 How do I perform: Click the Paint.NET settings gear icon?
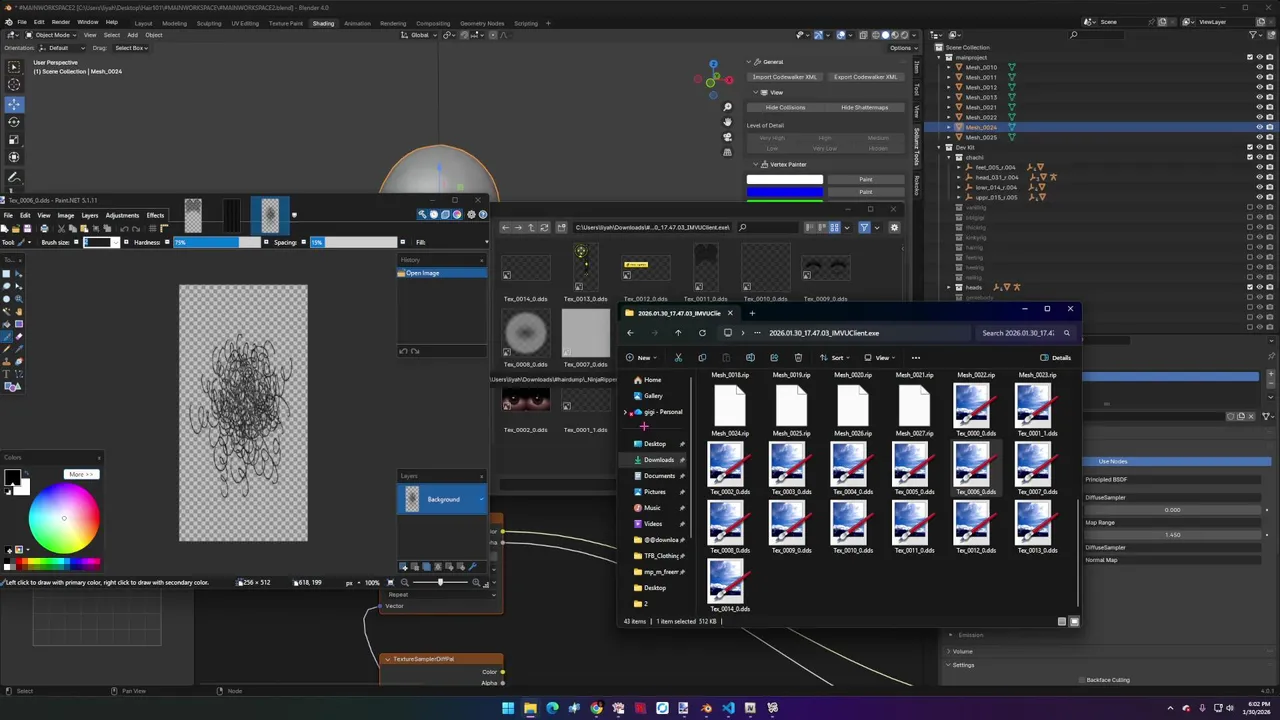coord(471,214)
